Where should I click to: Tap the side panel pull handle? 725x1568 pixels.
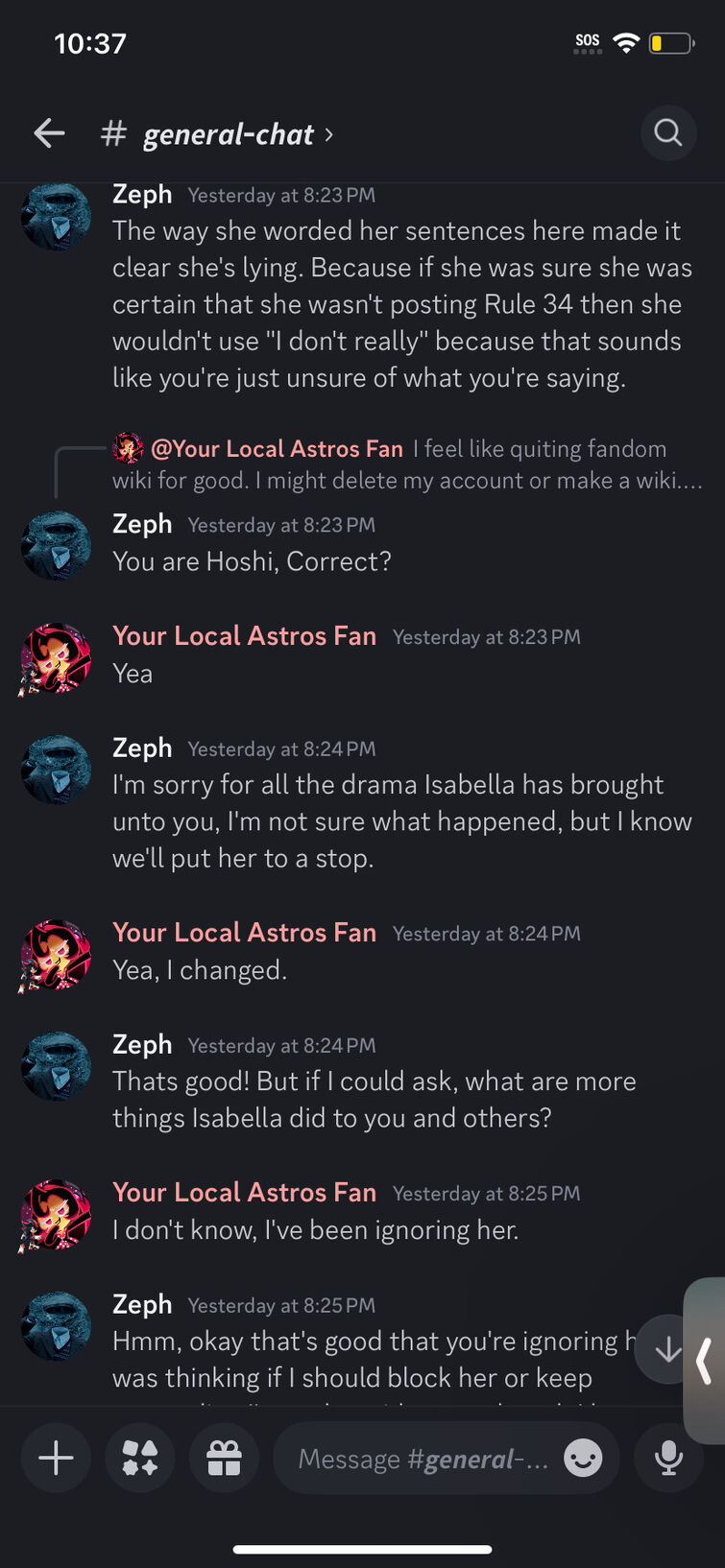pyautogui.click(x=706, y=1359)
